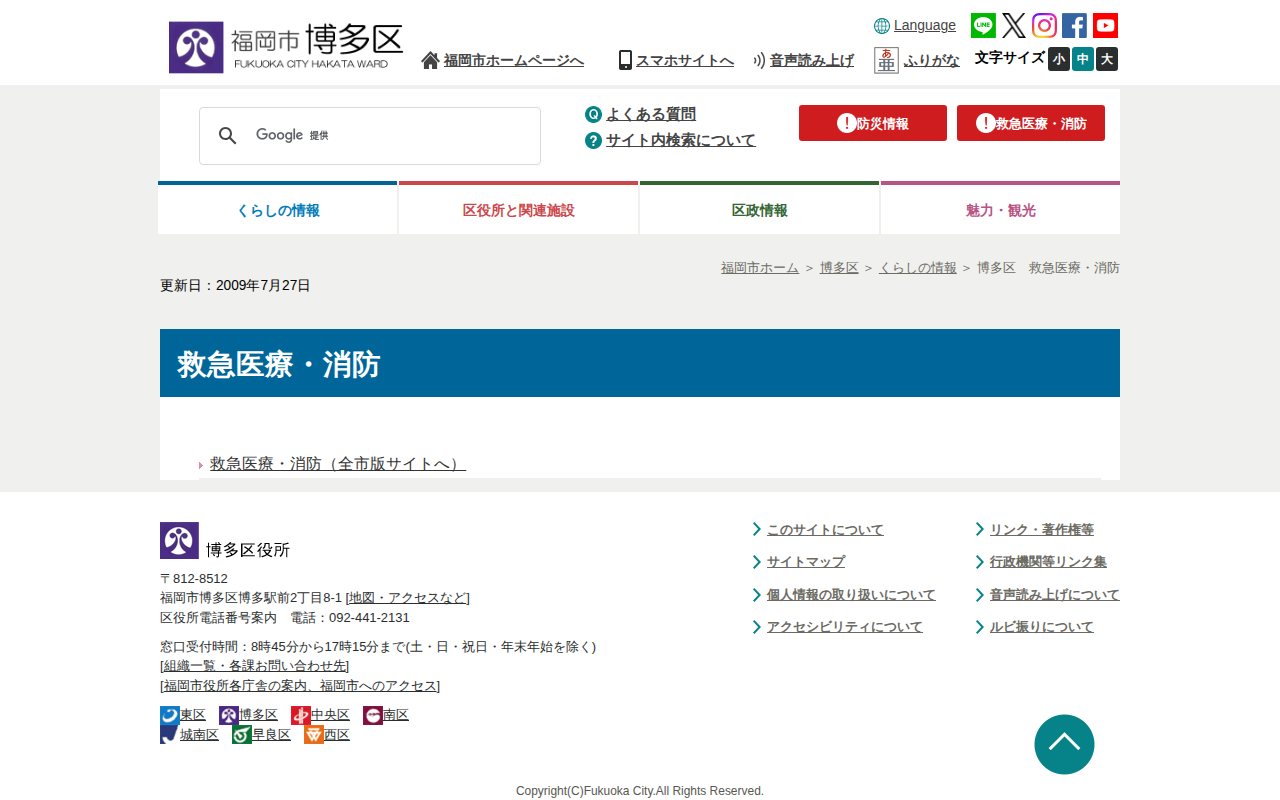Viewport: 1280px width, 800px height.
Task: Open ルビ振りについて footer link
Action: (x=1042, y=627)
